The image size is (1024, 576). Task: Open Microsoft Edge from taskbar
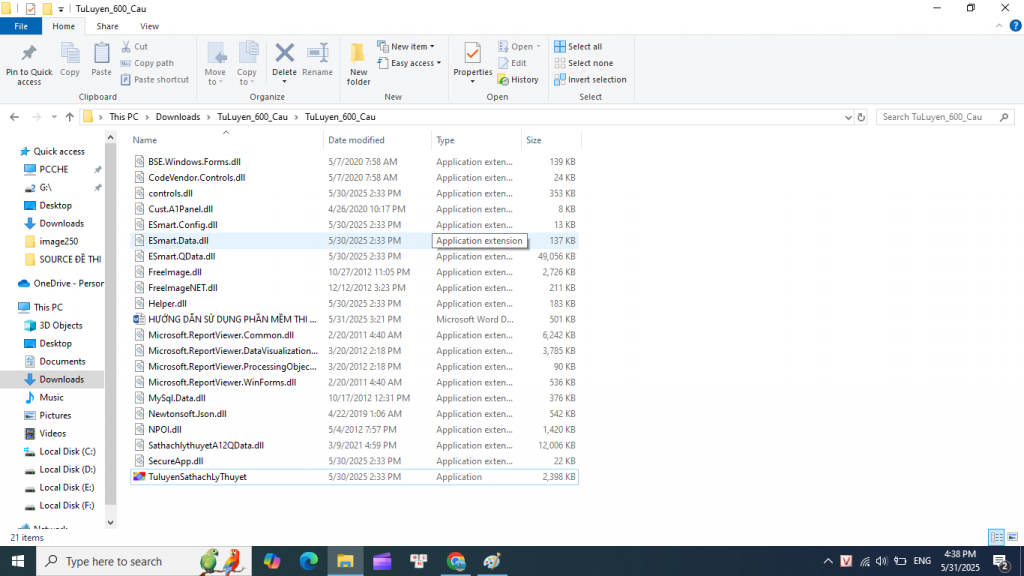point(308,561)
